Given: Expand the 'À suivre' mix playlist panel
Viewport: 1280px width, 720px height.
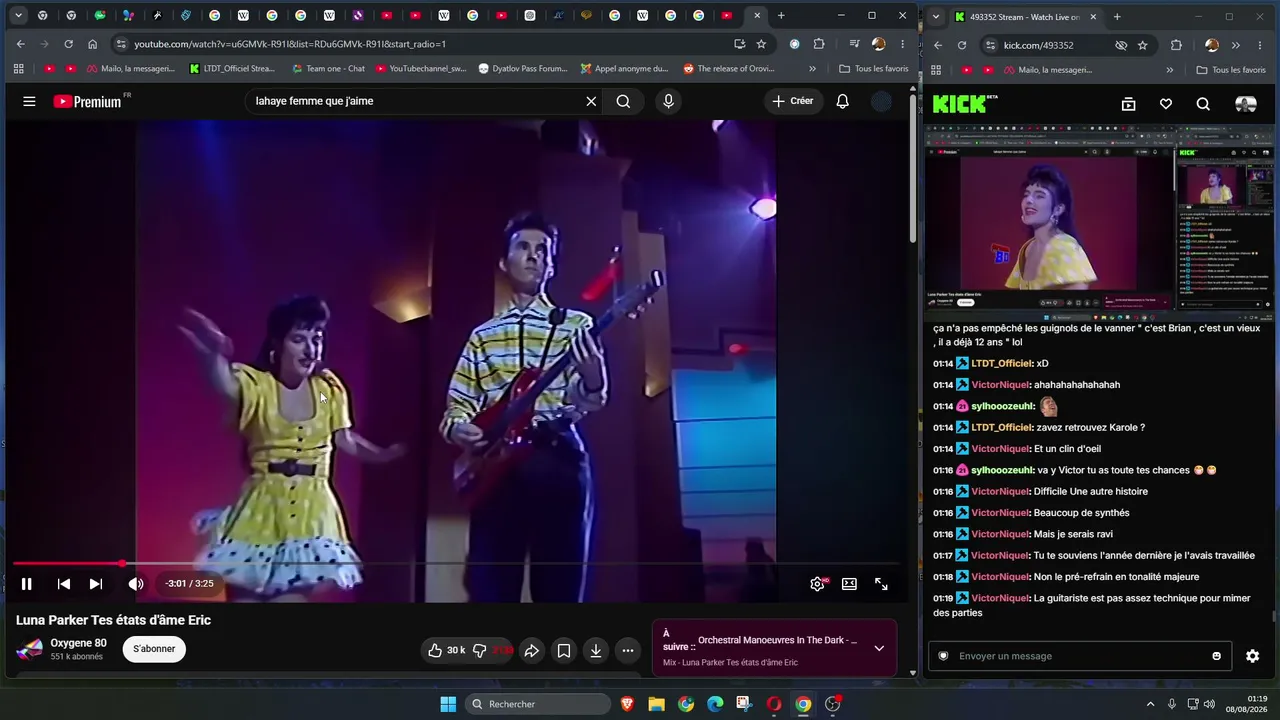Looking at the screenshot, I should (x=879, y=648).
